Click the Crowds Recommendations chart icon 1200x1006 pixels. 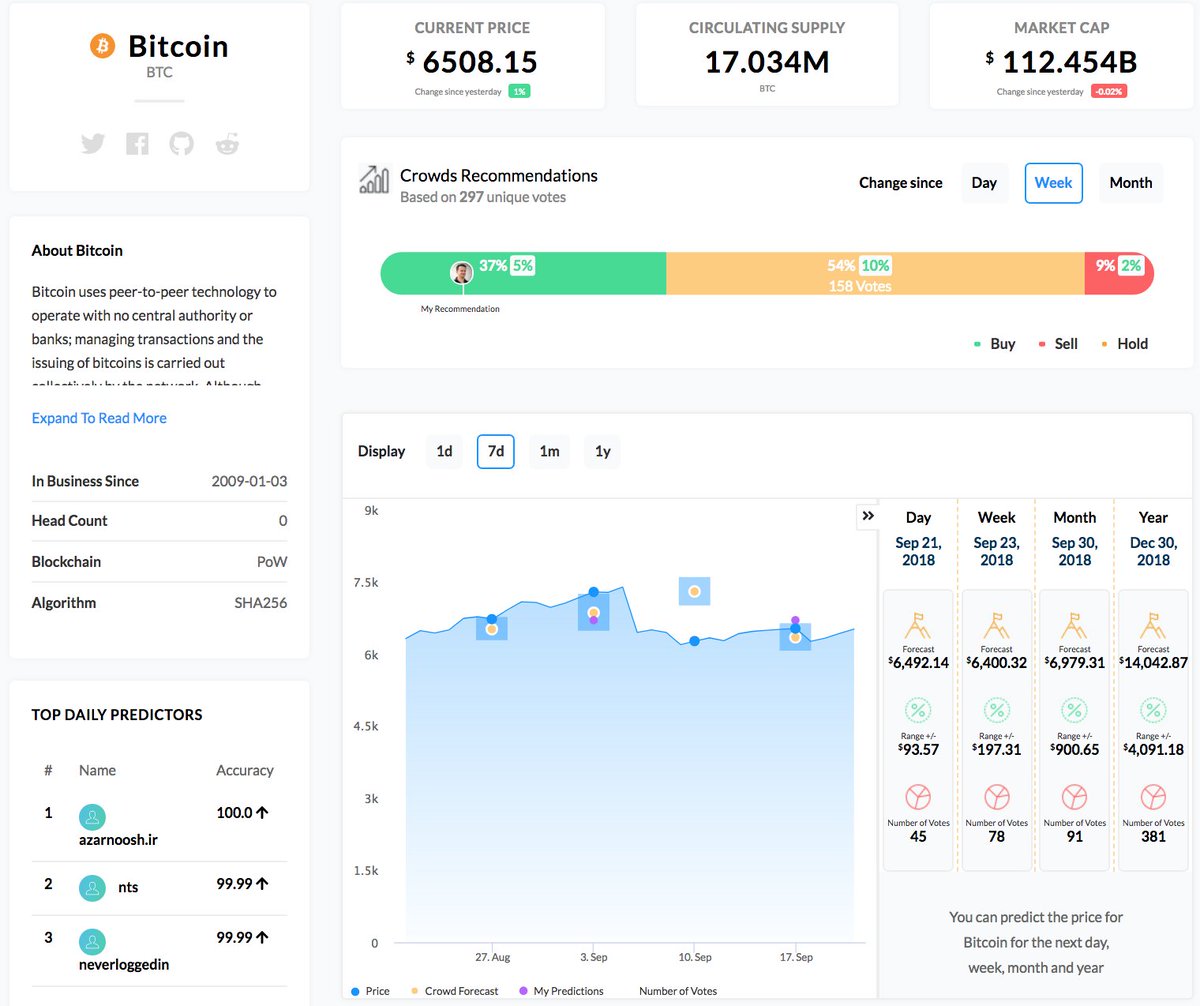(x=374, y=180)
